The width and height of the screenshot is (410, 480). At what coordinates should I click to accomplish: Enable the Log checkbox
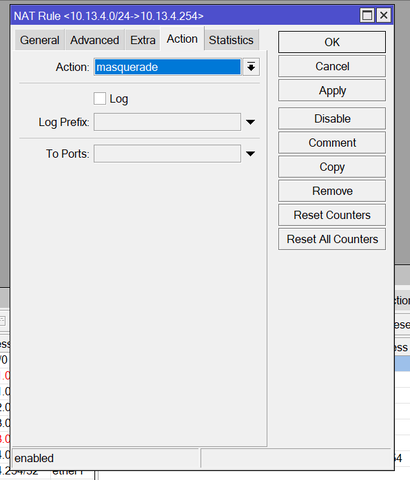pyautogui.click(x=100, y=99)
